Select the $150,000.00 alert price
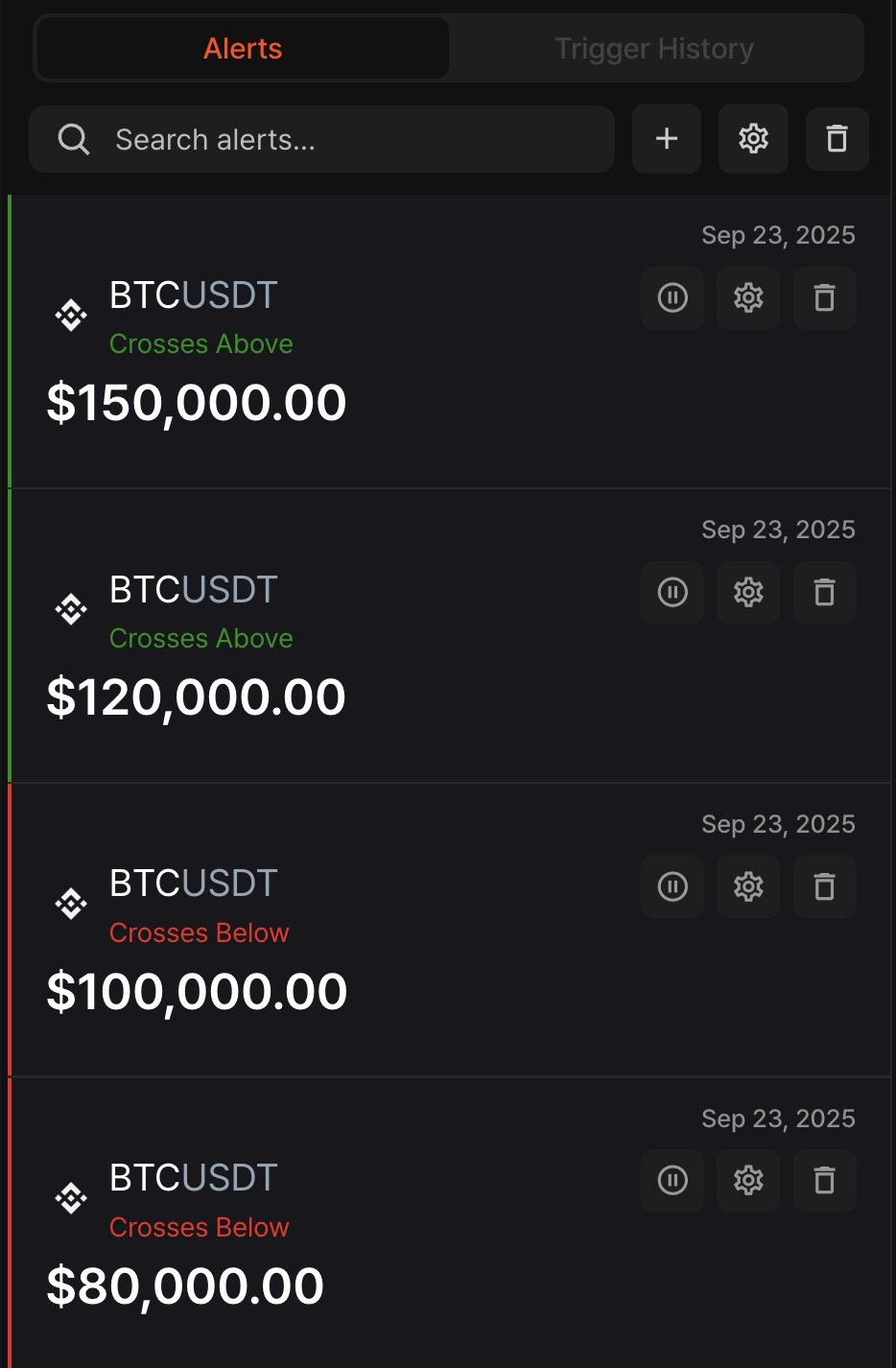The height and width of the screenshot is (1368, 896). pyautogui.click(x=197, y=403)
